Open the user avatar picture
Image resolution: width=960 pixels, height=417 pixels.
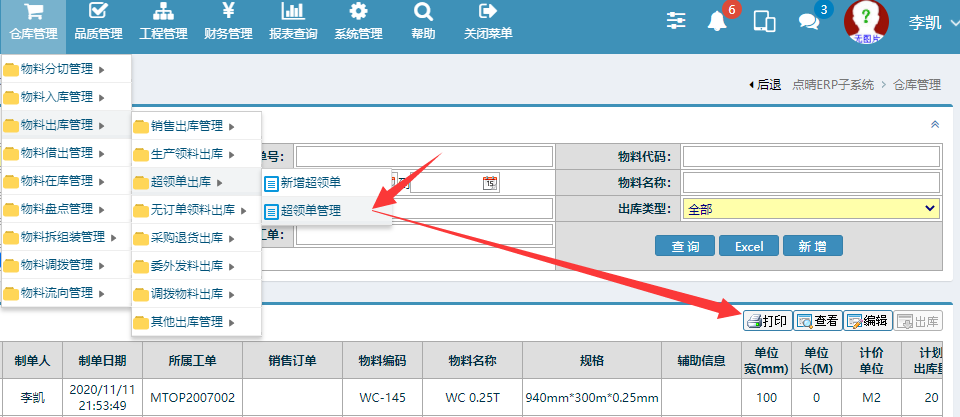tap(866, 22)
